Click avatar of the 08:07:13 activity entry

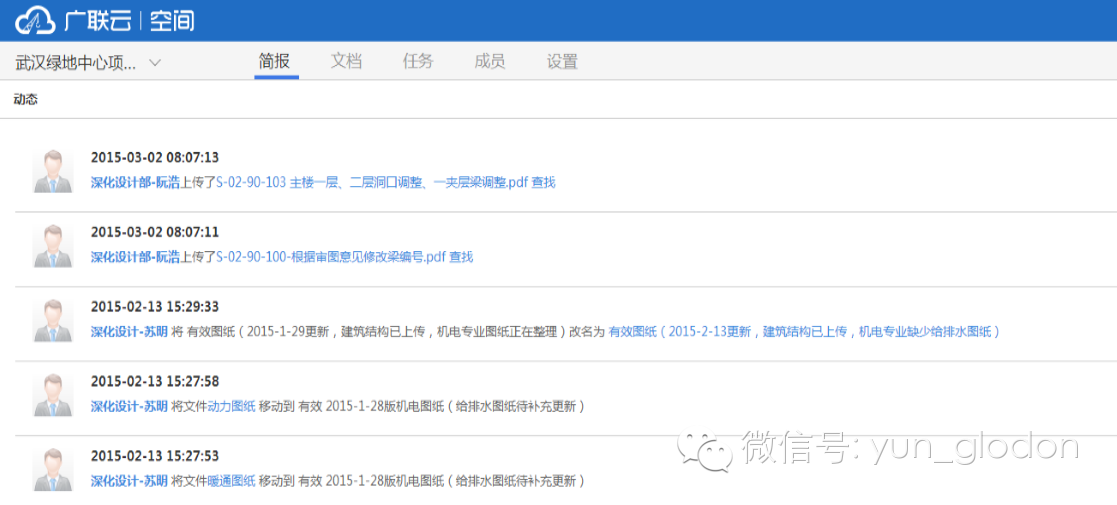52,171
